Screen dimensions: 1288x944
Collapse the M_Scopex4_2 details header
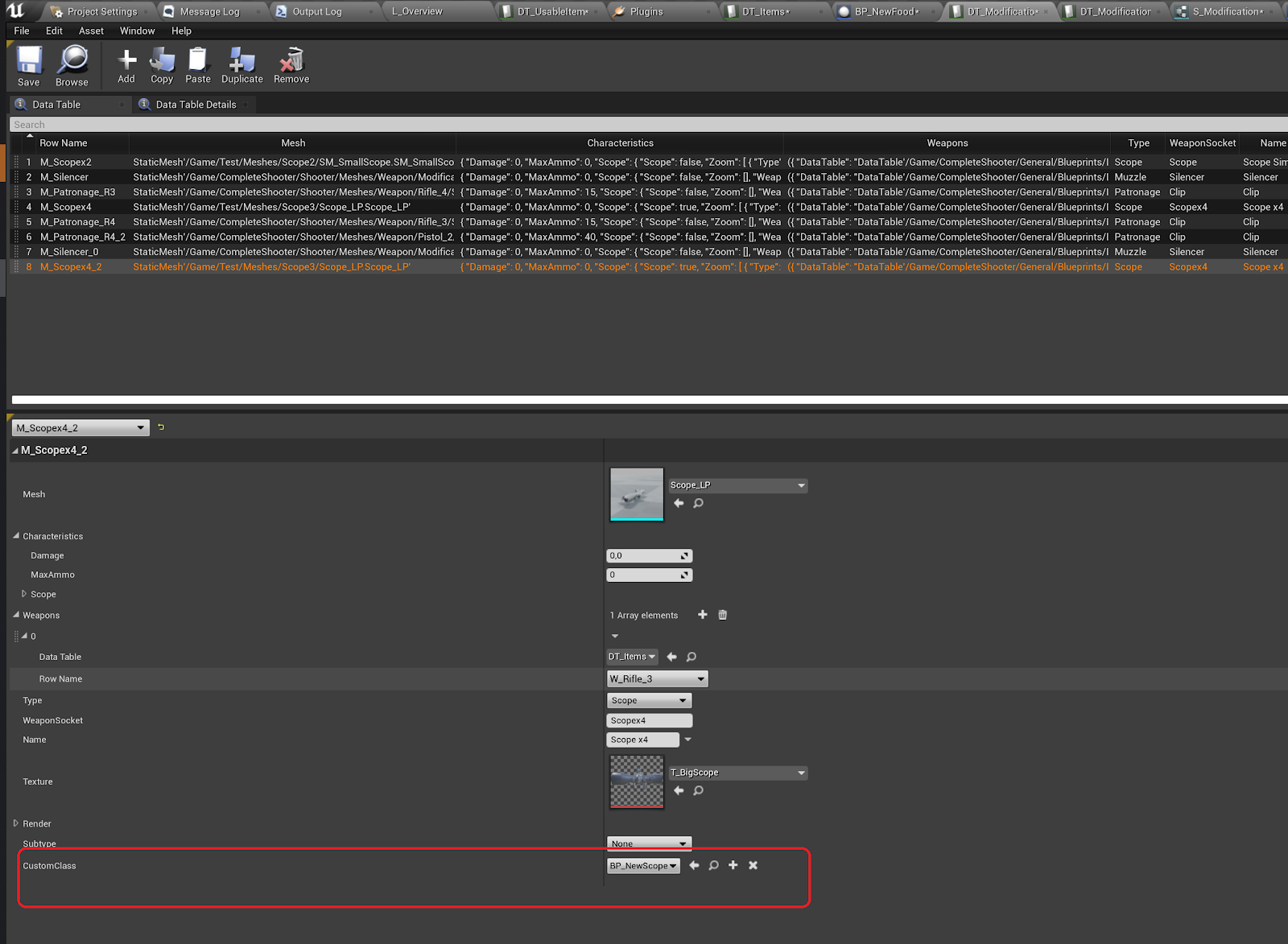15,451
